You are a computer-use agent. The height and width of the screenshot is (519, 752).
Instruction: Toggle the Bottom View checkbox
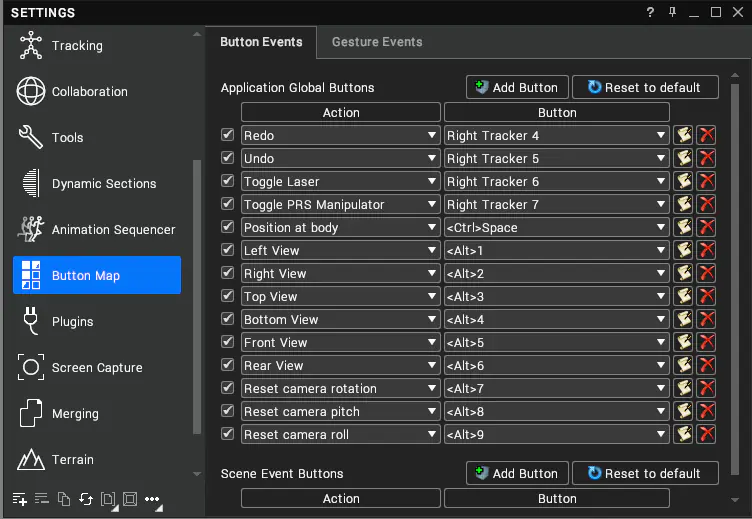click(x=227, y=319)
